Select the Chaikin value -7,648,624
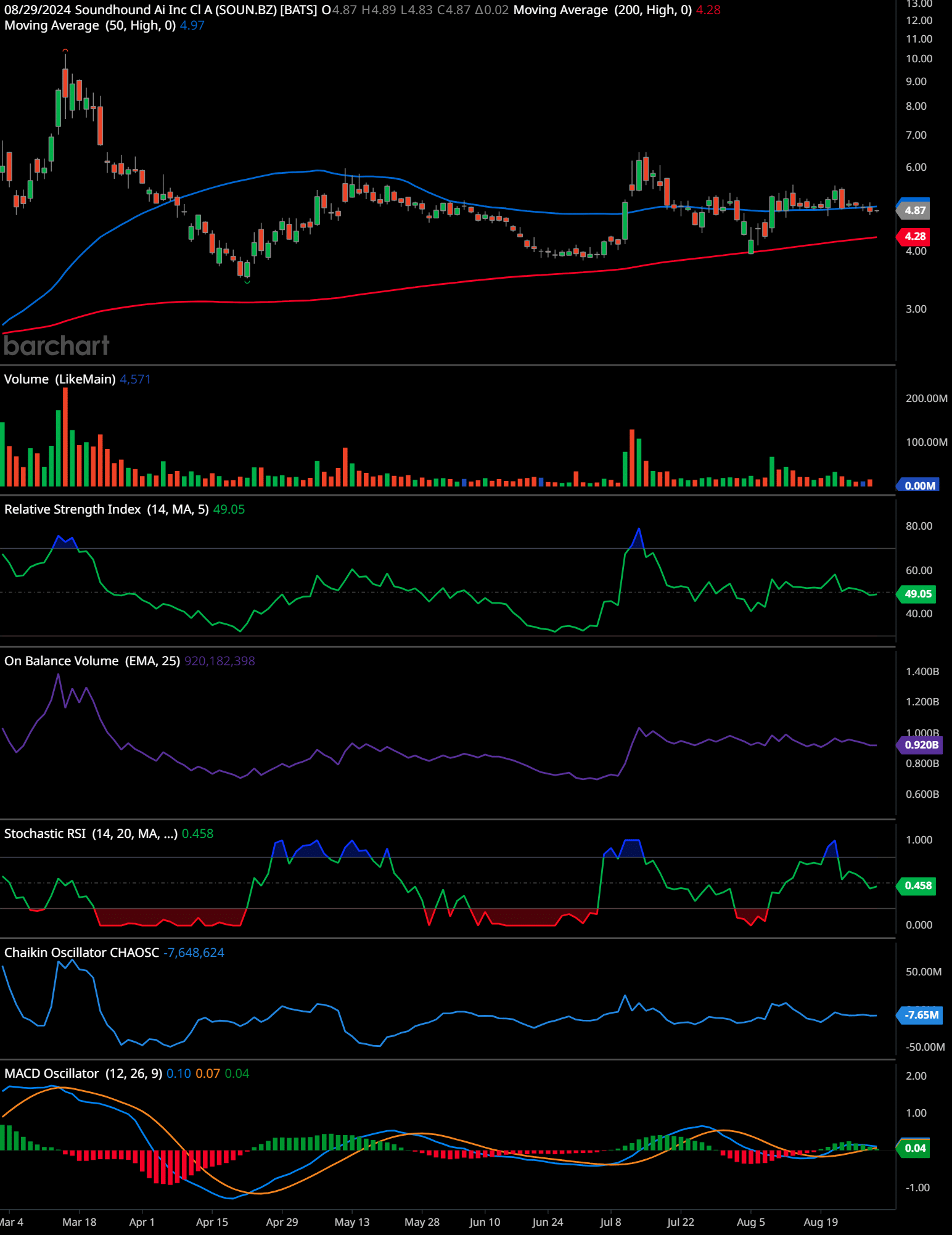This screenshot has width=952, height=1235. click(194, 953)
